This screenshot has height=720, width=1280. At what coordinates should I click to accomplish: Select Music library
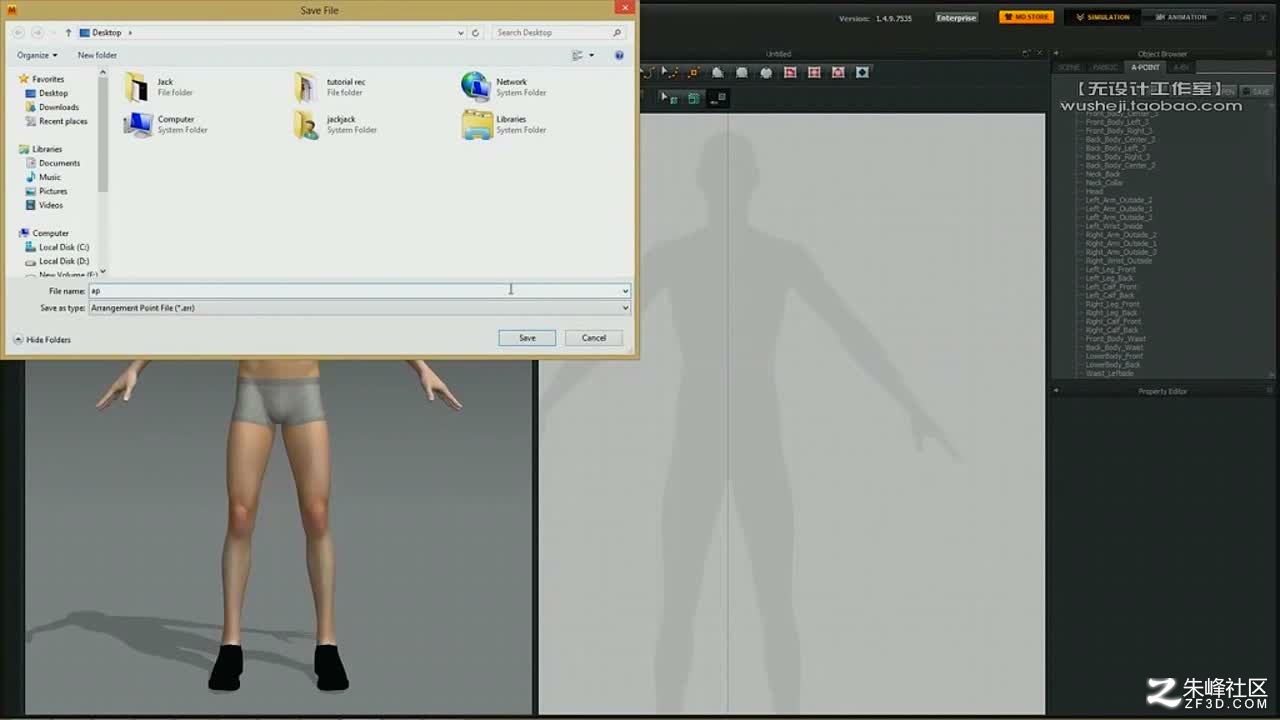pyautogui.click(x=49, y=177)
